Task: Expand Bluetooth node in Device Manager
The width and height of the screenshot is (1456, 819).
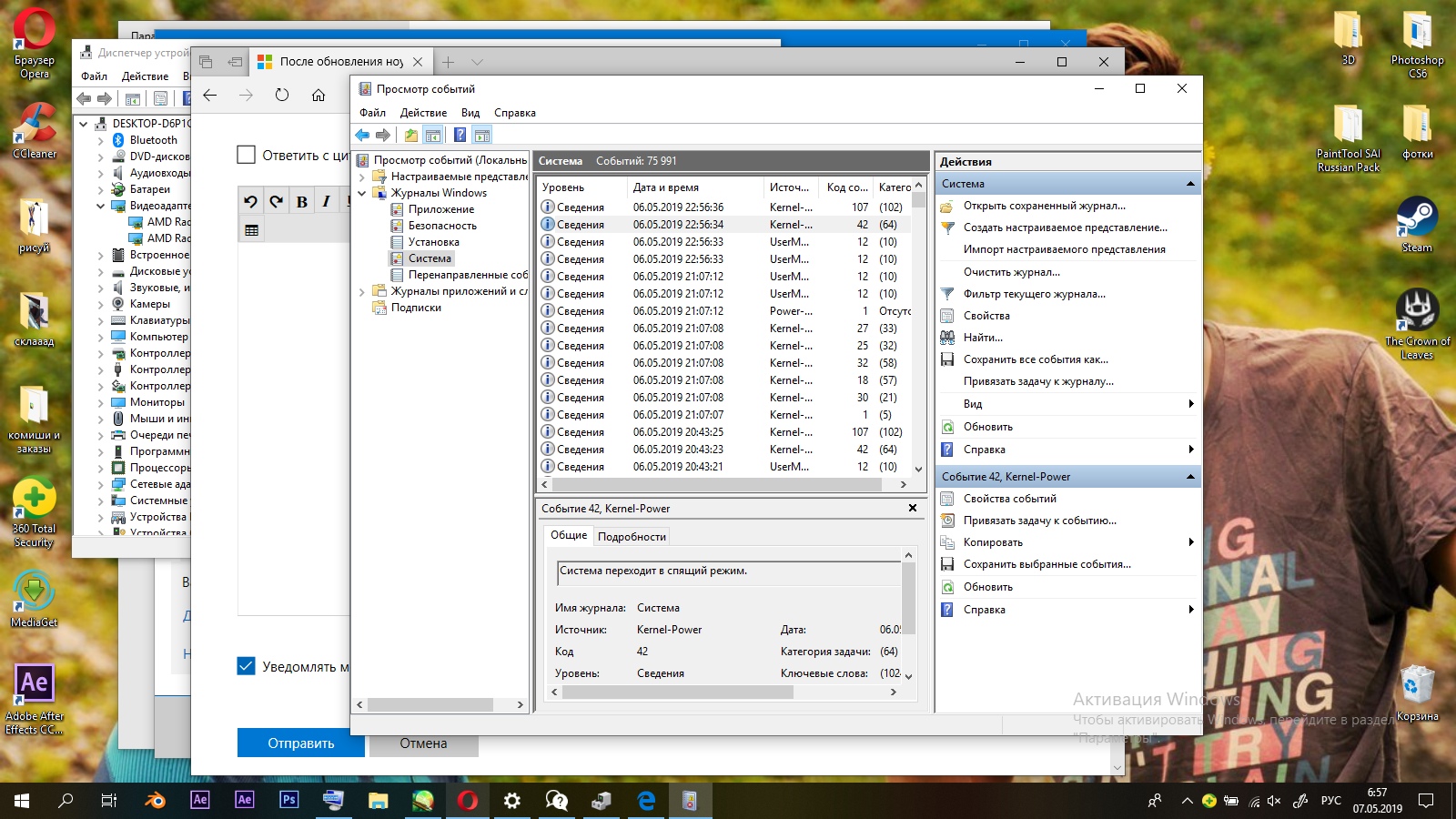Action: click(100, 140)
